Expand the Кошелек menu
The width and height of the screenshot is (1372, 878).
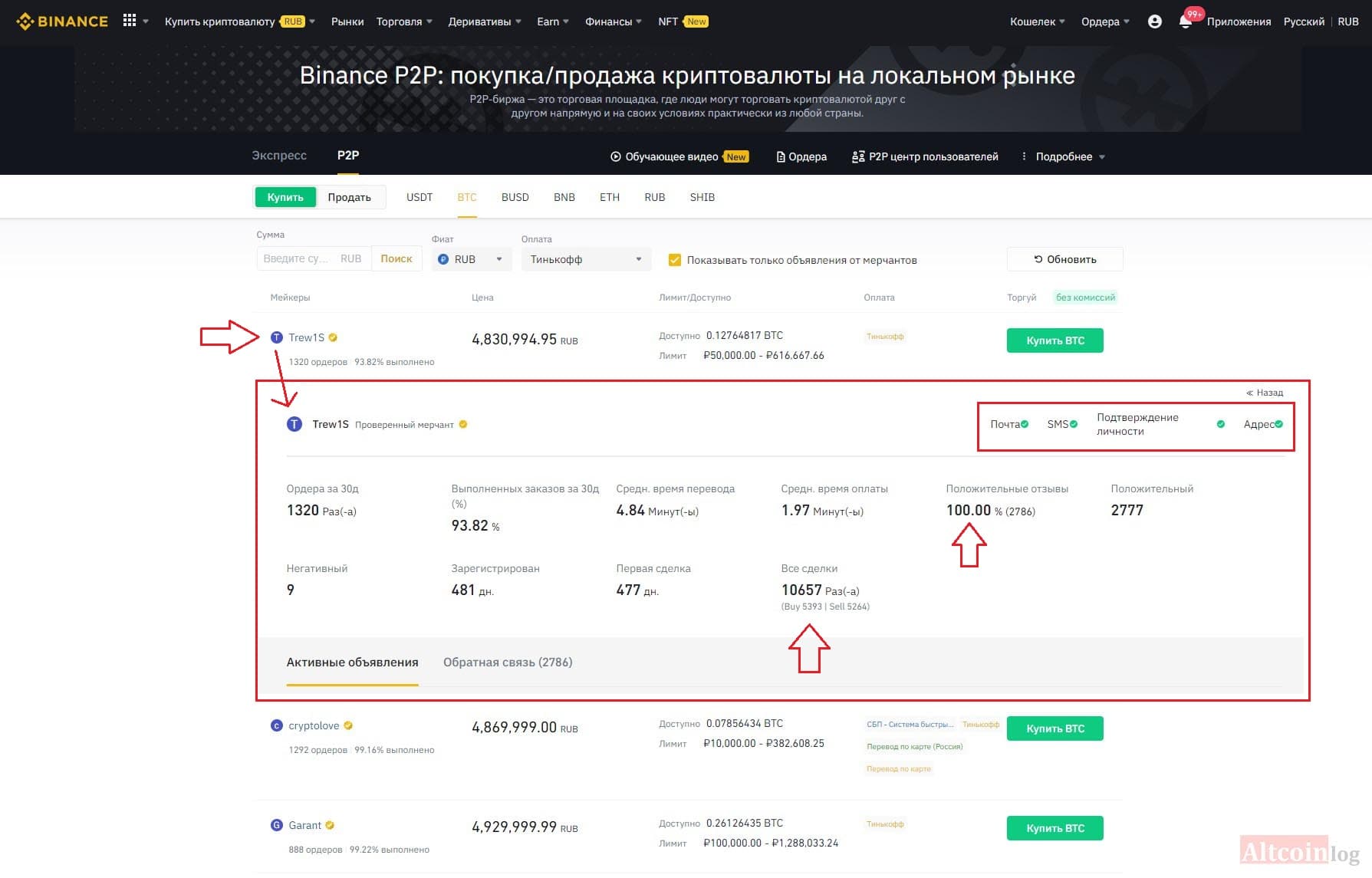pos(1038,21)
